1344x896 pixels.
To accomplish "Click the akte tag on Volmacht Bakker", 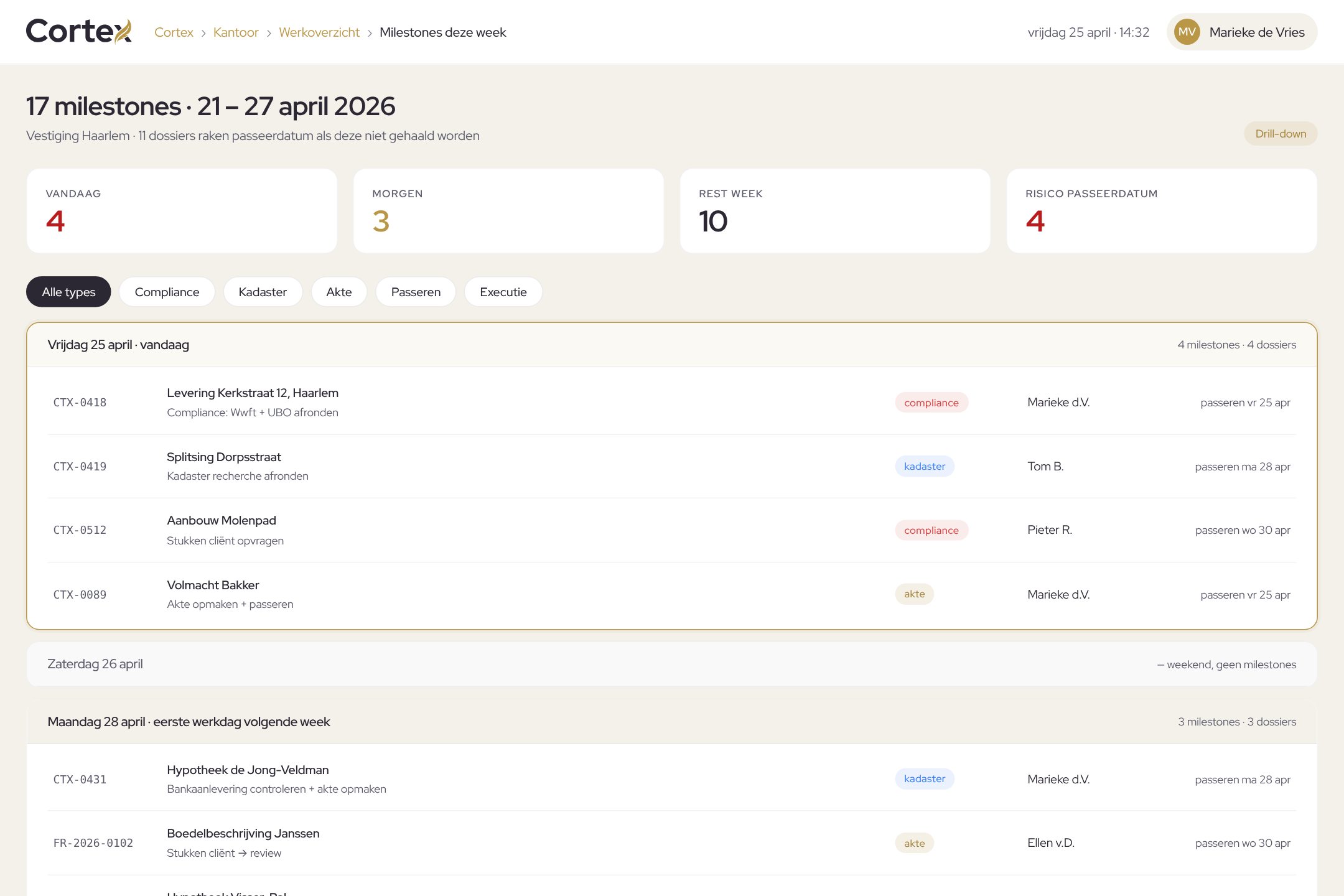I will click(915, 594).
